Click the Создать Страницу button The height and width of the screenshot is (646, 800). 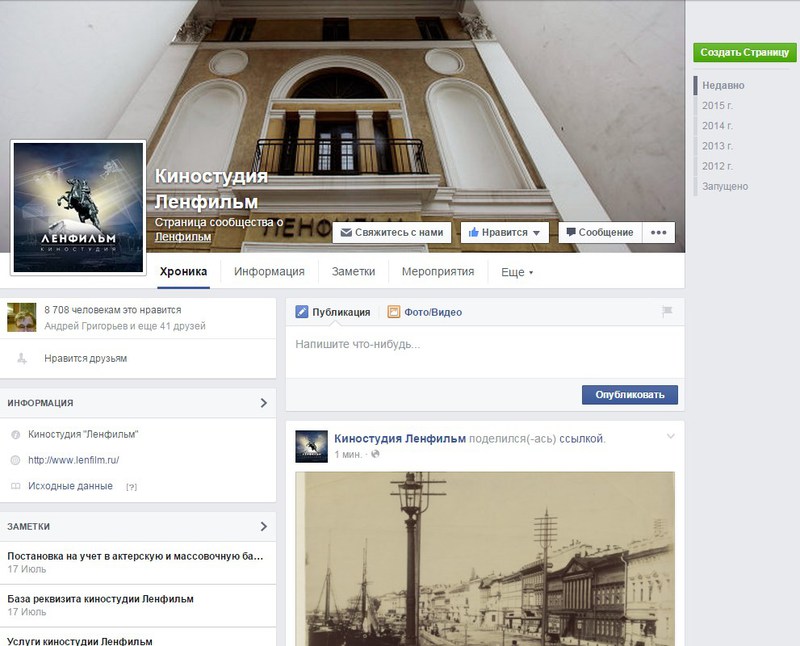[744, 53]
